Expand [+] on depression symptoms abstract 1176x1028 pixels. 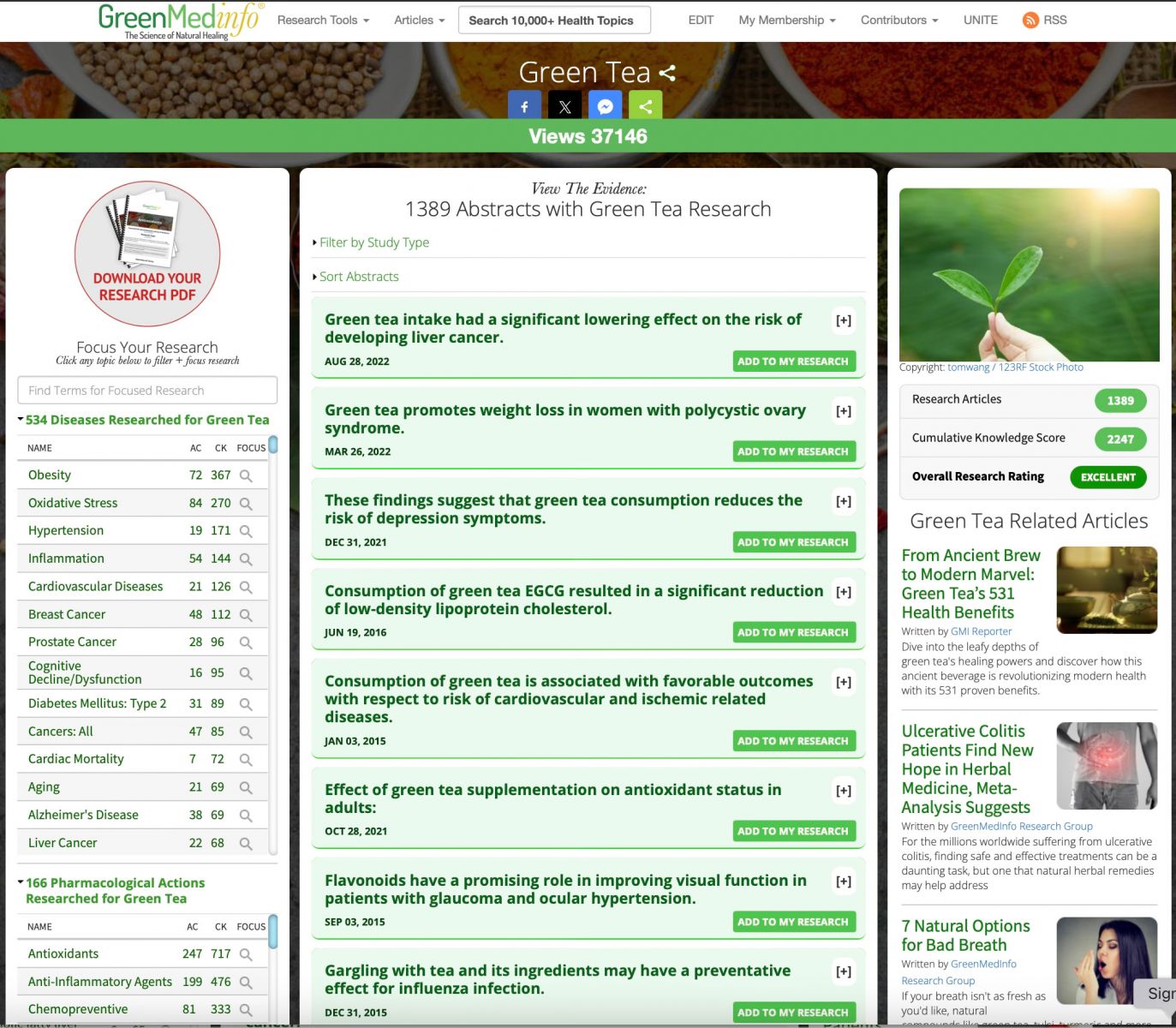[x=844, y=501]
